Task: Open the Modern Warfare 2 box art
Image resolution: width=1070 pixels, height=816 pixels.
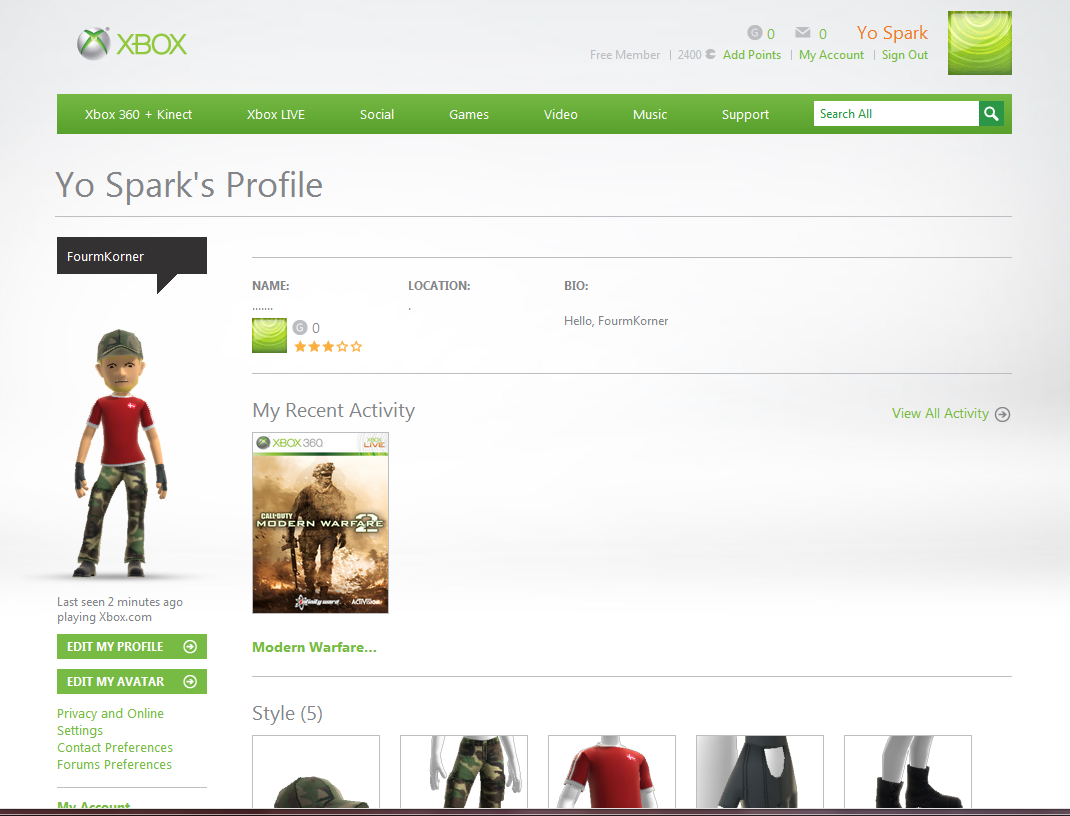Action: (320, 523)
